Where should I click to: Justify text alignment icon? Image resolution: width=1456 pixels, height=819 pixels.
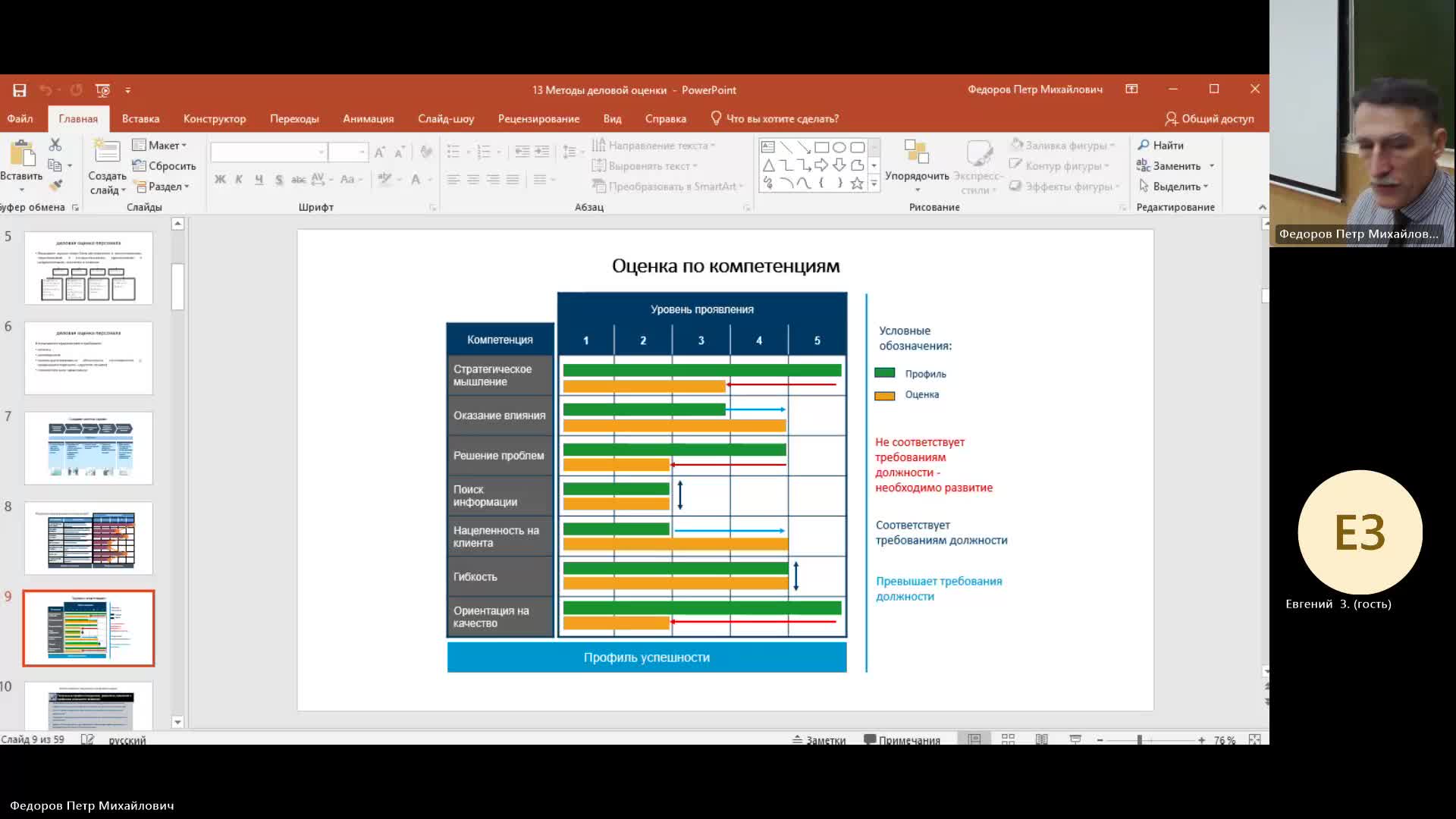513,180
